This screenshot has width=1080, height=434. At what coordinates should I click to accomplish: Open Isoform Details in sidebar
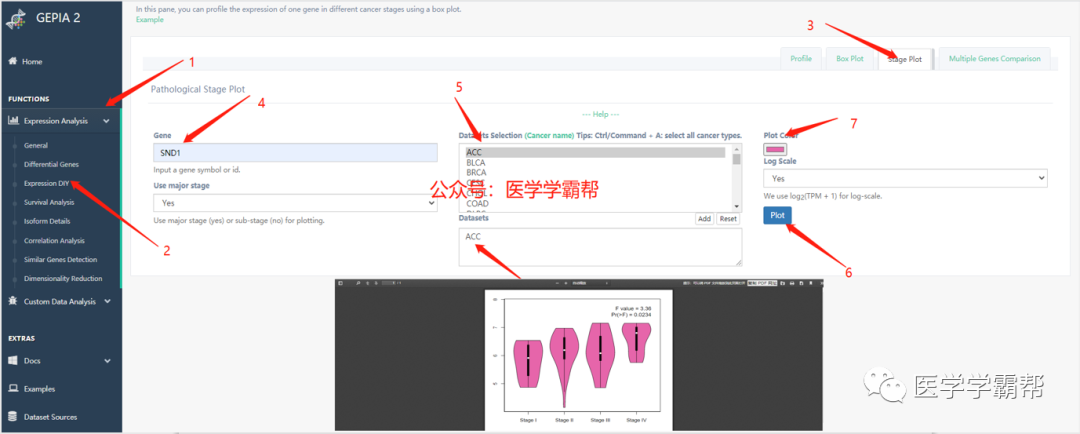point(47,221)
